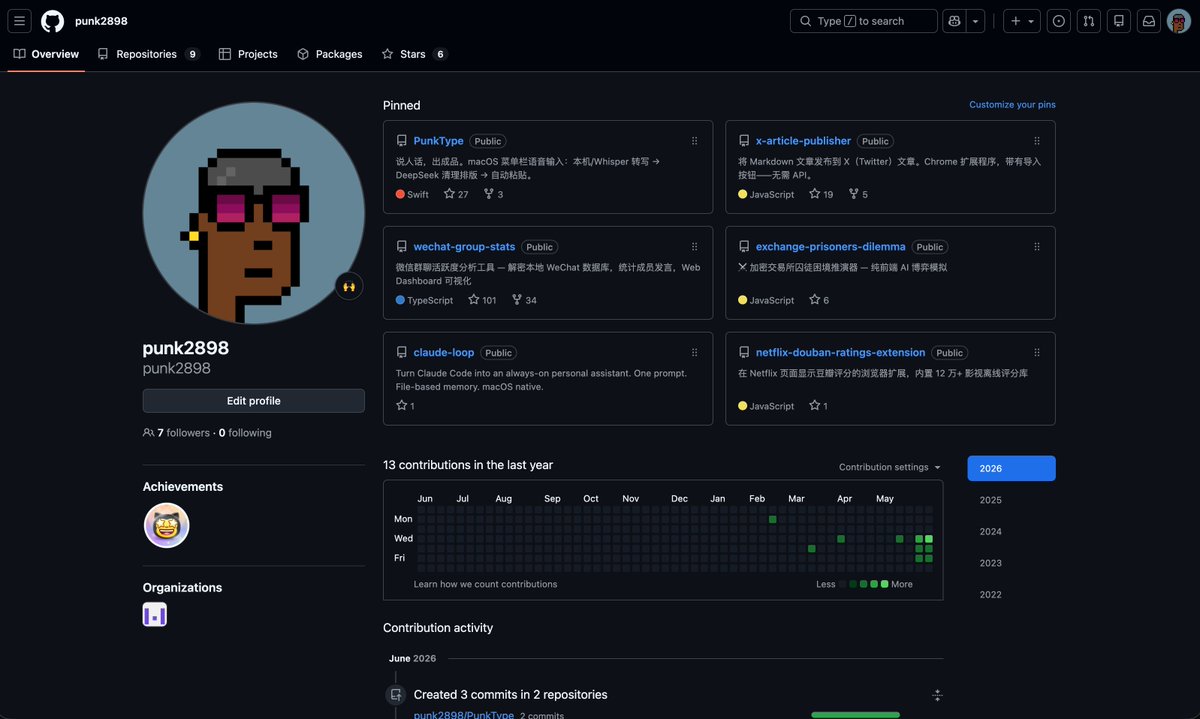Open Copilot chat icon in header

coord(954,21)
